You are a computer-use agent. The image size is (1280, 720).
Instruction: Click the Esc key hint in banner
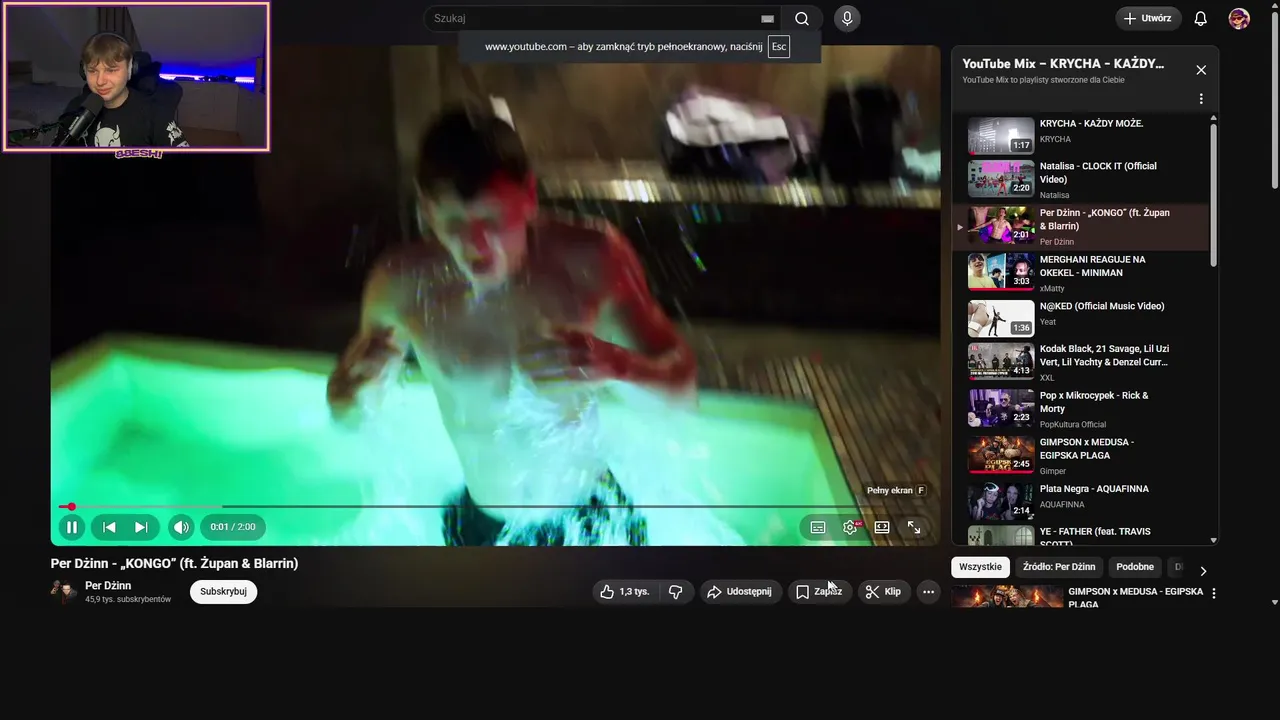779,47
